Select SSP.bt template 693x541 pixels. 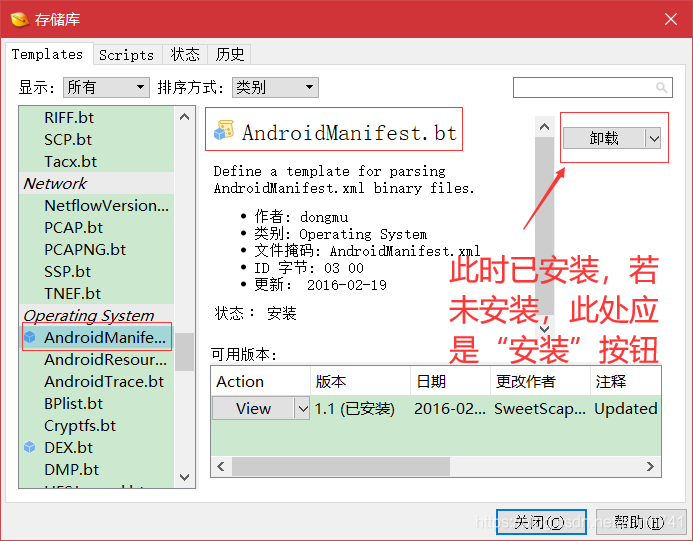[x=96, y=271]
